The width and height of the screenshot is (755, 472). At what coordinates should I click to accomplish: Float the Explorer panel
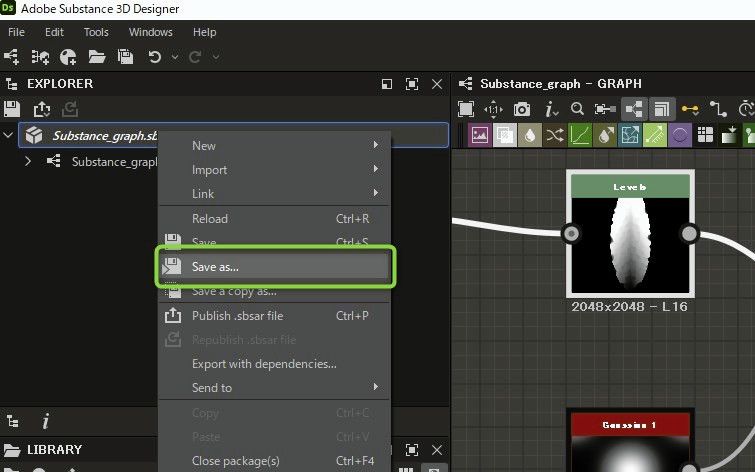point(387,84)
